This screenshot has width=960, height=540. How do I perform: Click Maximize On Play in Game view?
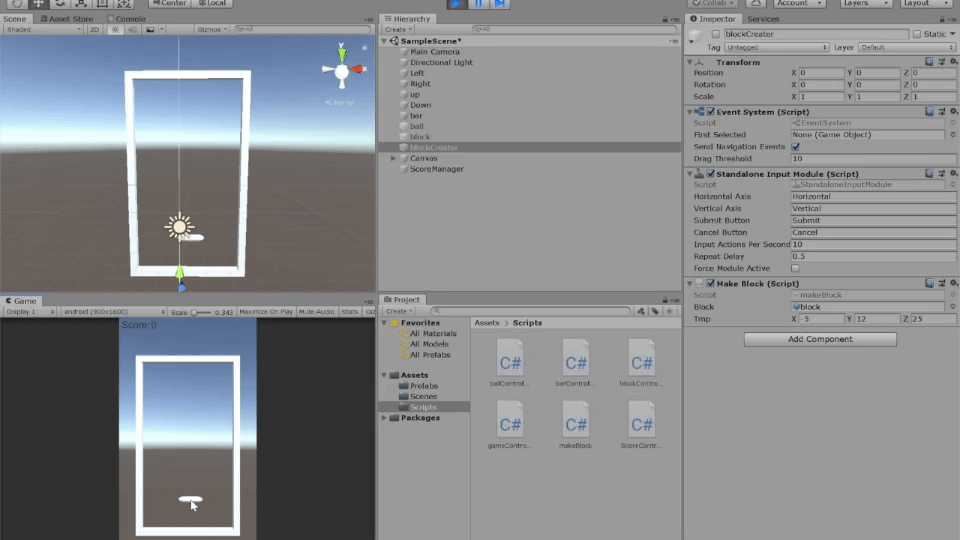[x=267, y=312]
